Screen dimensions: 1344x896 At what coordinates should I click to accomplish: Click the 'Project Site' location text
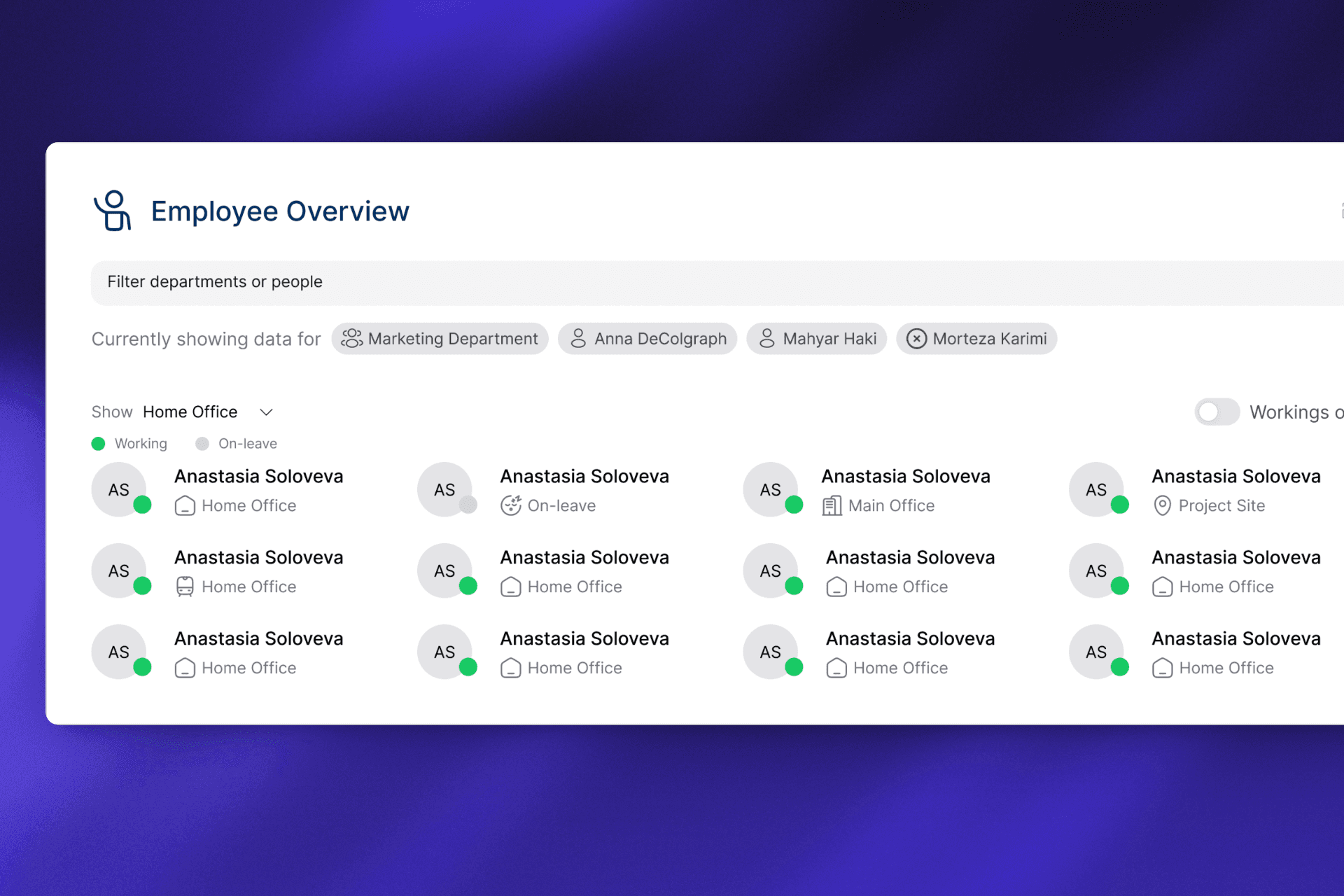(x=1221, y=505)
